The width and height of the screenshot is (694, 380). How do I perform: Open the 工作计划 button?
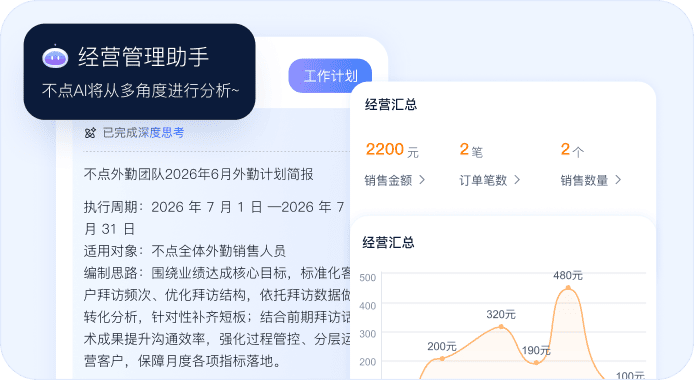330,76
